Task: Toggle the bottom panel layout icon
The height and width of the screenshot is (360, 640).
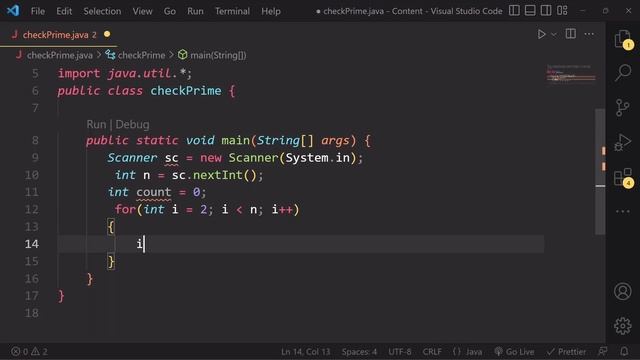Action: tap(530, 11)
